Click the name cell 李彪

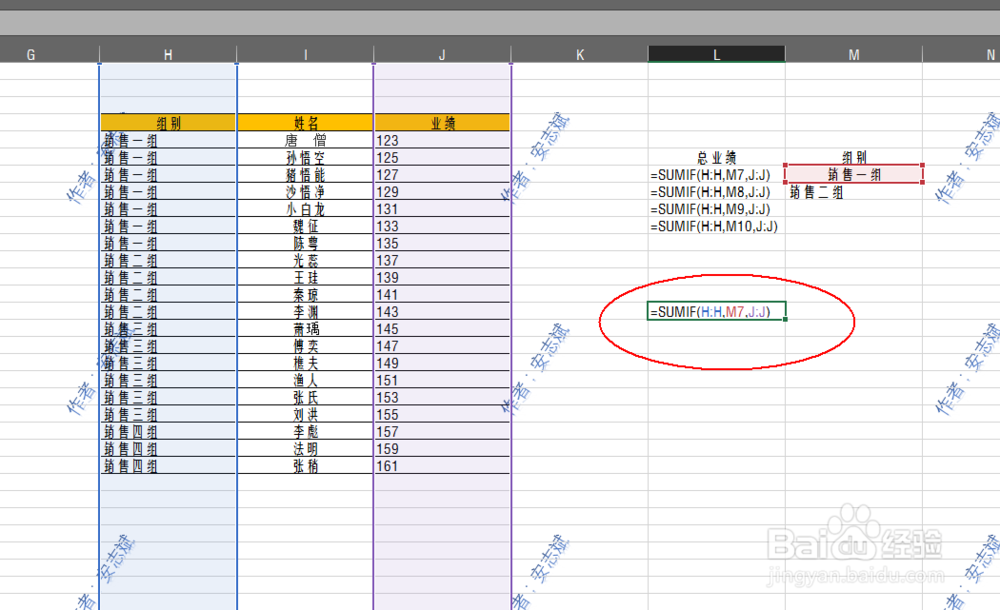tap(305, 432)
